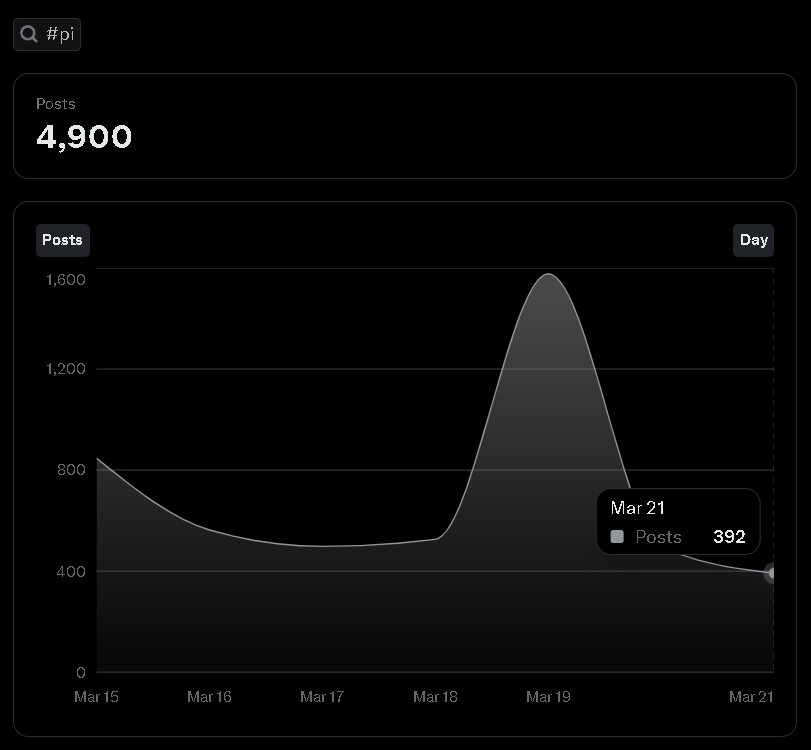Click the 4,900 posts total
811x750 pixels.
pyautogui.click(x=84, y=137)
